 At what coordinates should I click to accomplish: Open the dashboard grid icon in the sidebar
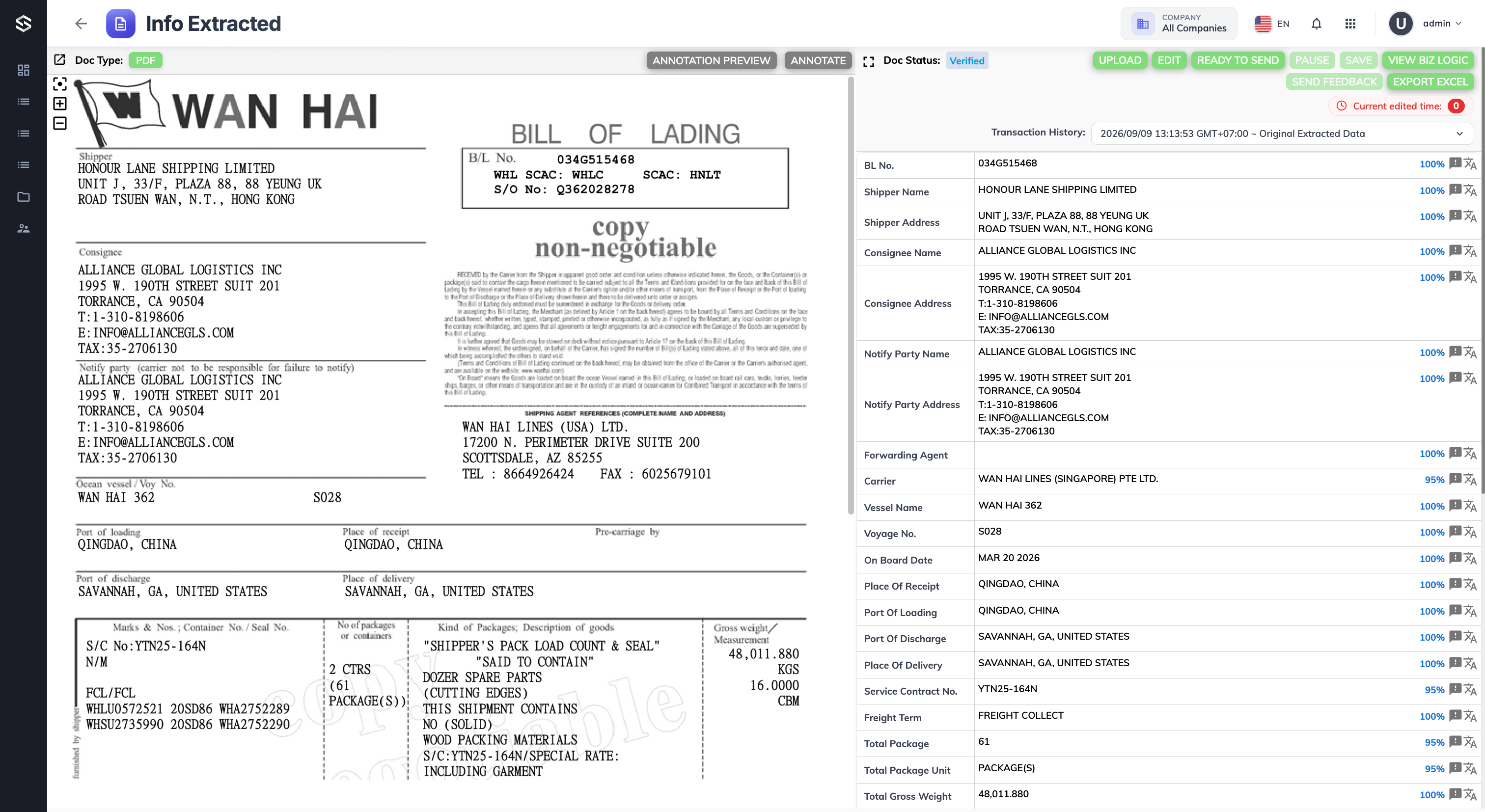click(23, 70)
